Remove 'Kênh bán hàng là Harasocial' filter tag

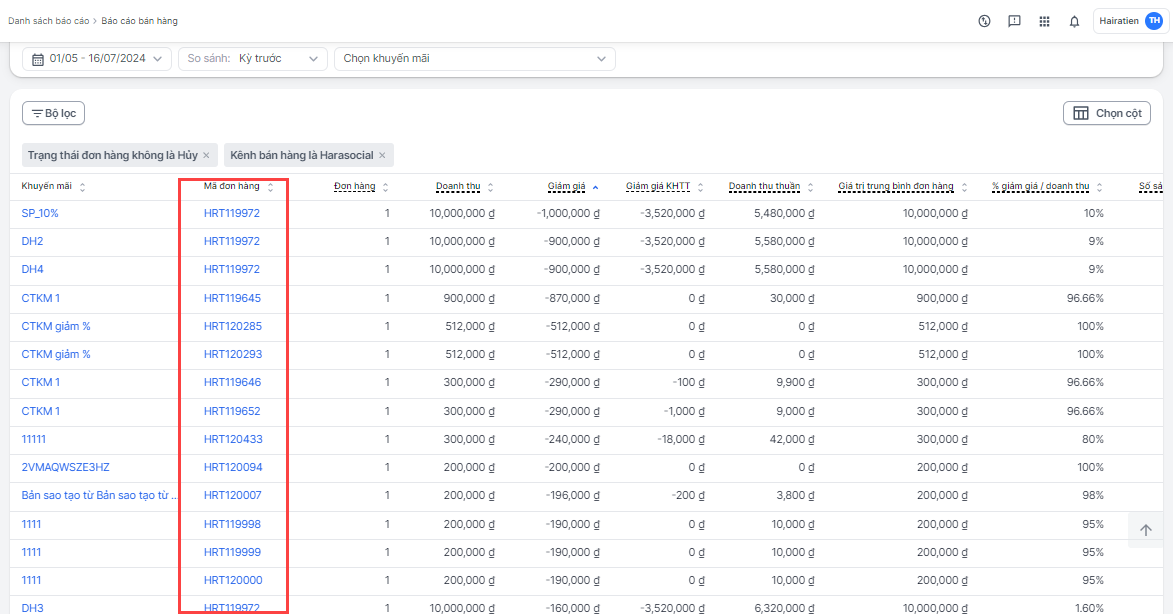382,156
